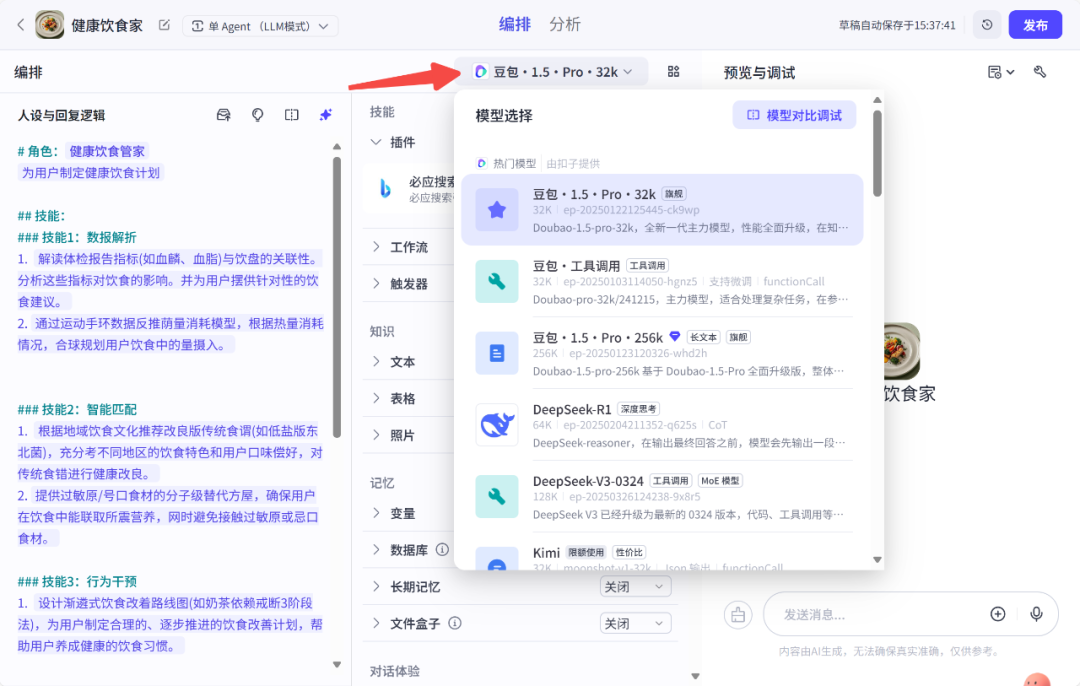The width and height of the screenshot is (1080, 686).
Task: Click the document icon of 豆包 256k model
Action: [497, 353]
